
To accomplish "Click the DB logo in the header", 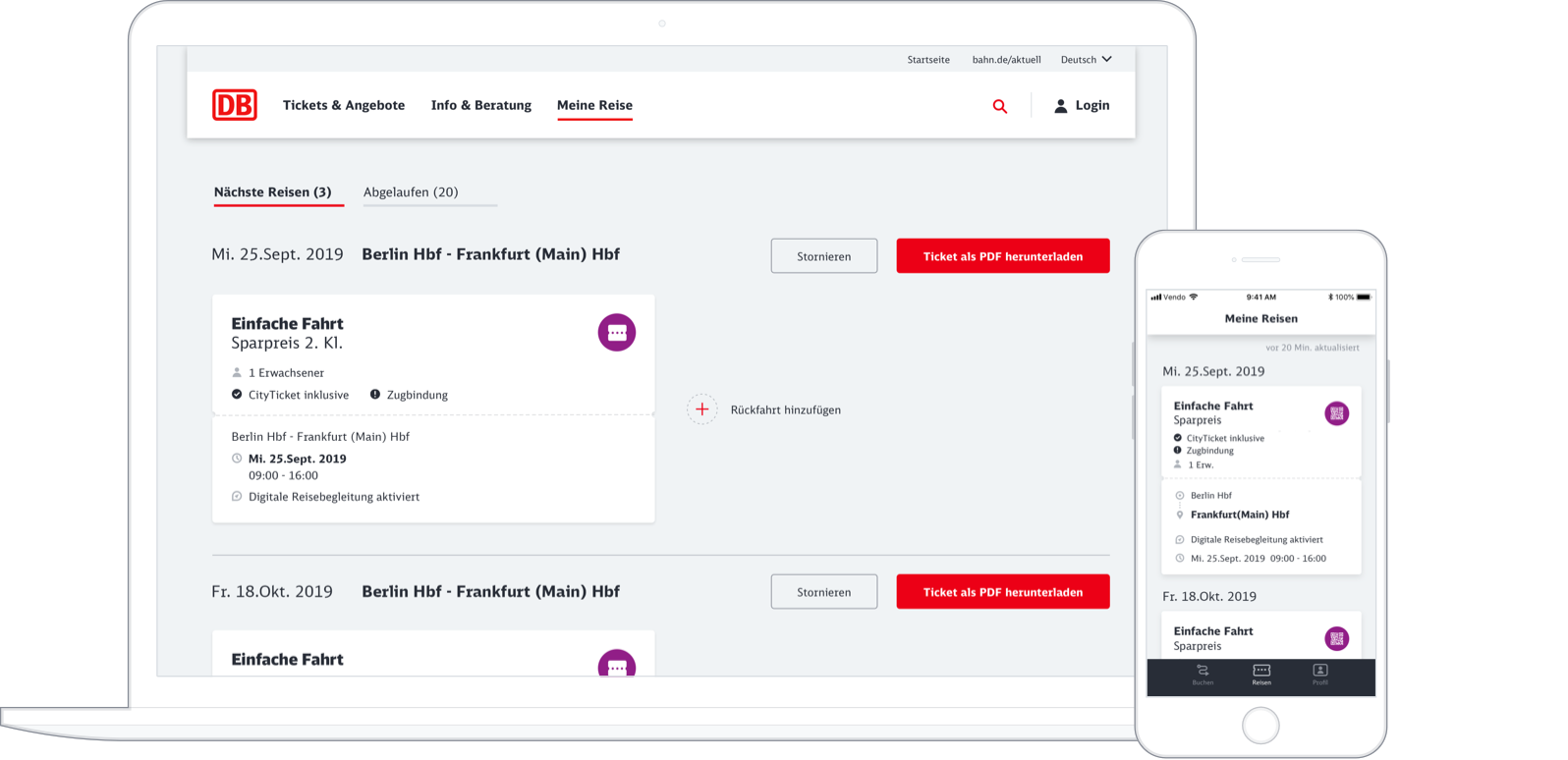I will pyautogui.click(x=235, y=105).
